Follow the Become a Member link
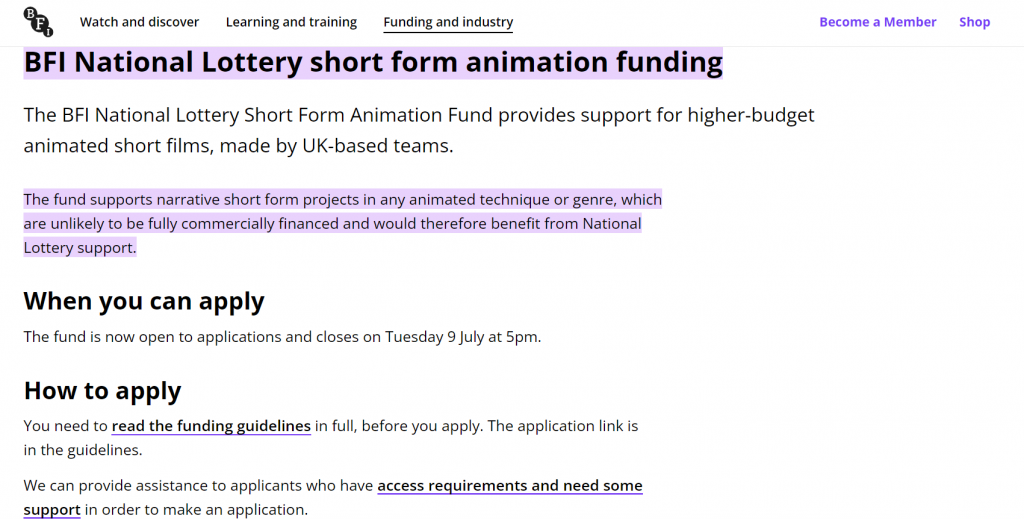 [x=878, y=22]
